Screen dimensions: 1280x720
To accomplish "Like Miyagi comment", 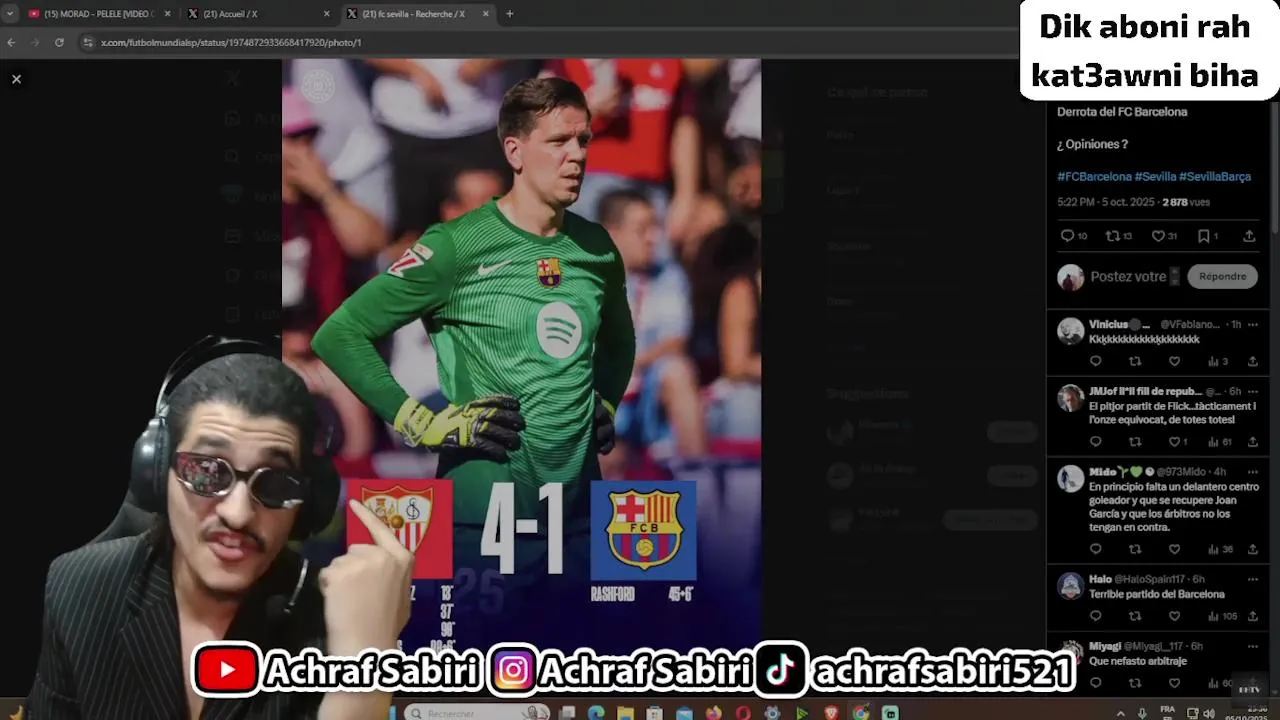I will (x=1174, y=683).
